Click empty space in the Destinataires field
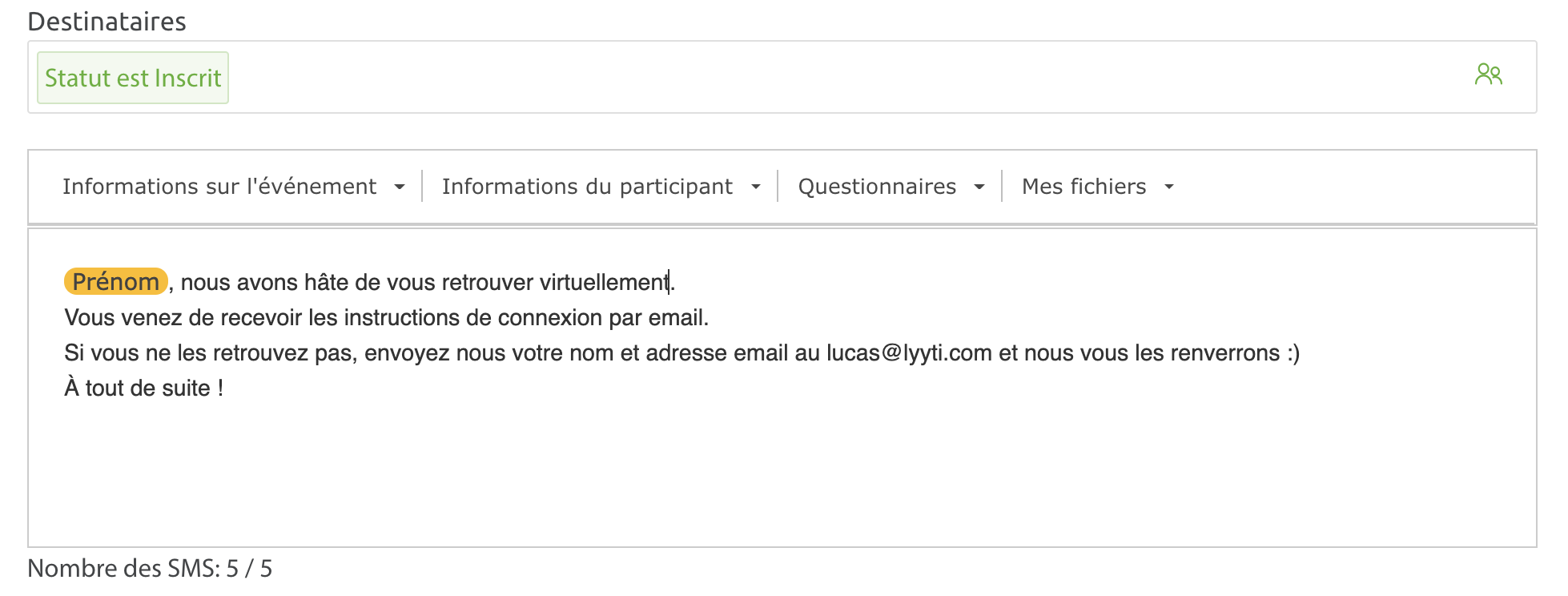The height and width of the screenshot is (596, 1568). 801,78
